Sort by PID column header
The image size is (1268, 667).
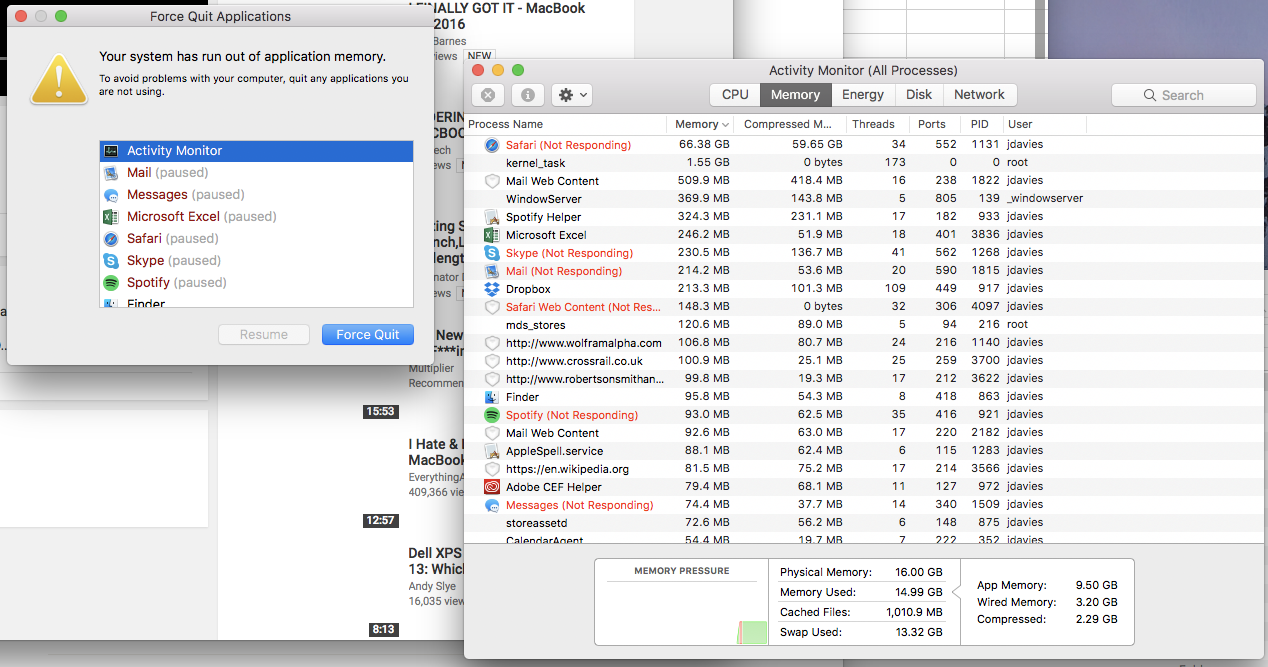(x=980, y=124)
